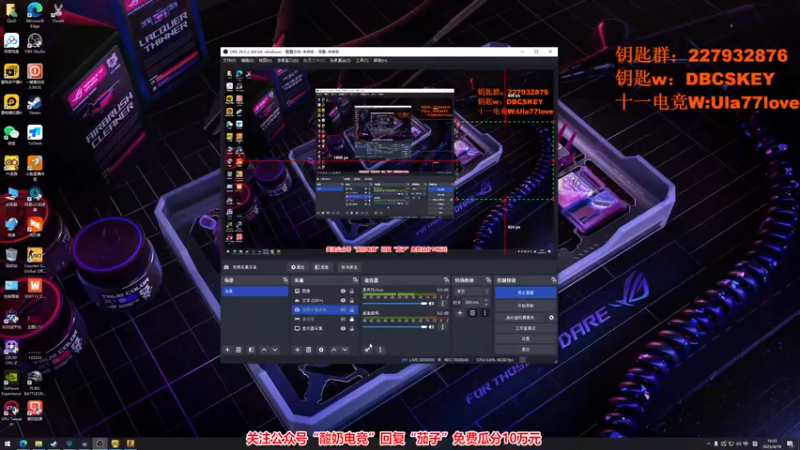Open OBS Studio desktop shortcut icon
800x450 pixels.
(35, 44)
